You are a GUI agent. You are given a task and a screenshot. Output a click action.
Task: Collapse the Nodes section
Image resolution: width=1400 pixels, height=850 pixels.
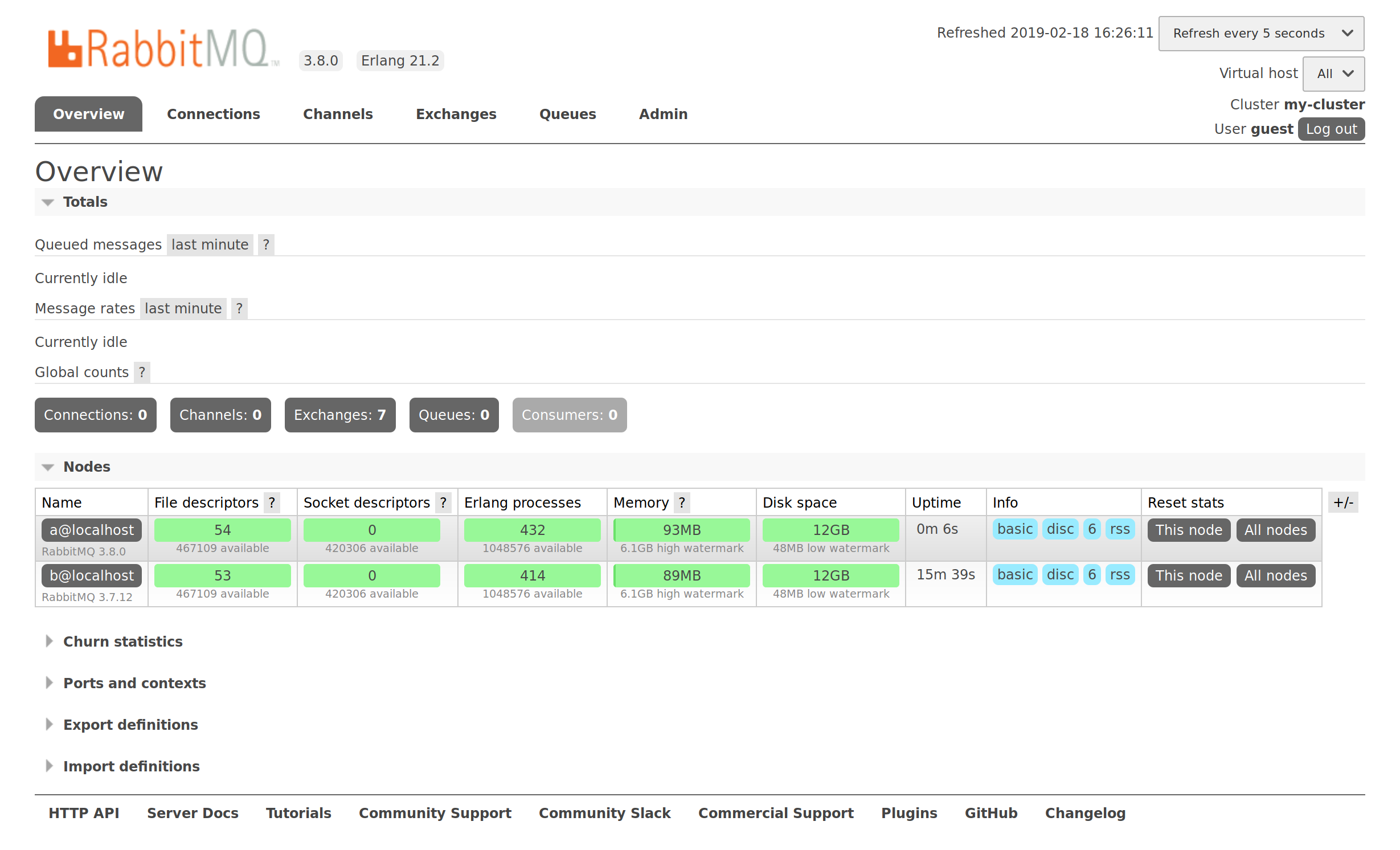(86, 467)
